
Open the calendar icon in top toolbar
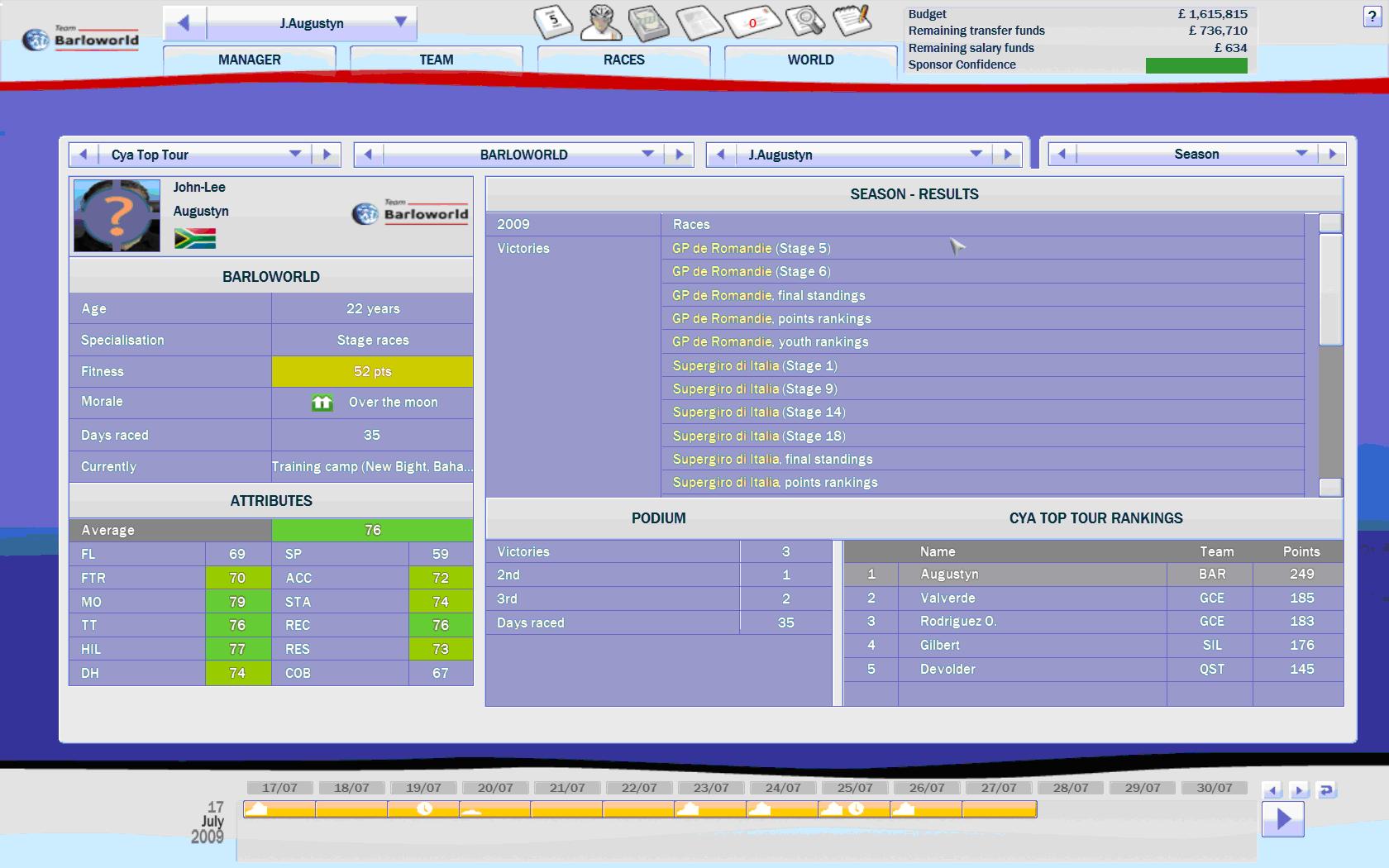coord(553,21)
